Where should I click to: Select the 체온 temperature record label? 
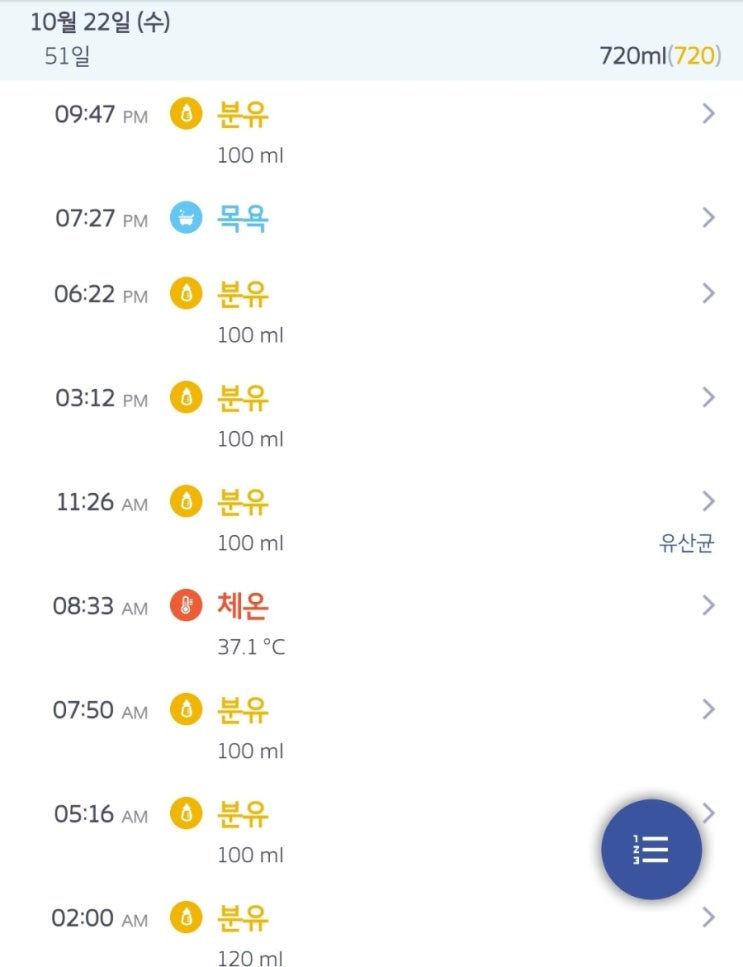243,606
